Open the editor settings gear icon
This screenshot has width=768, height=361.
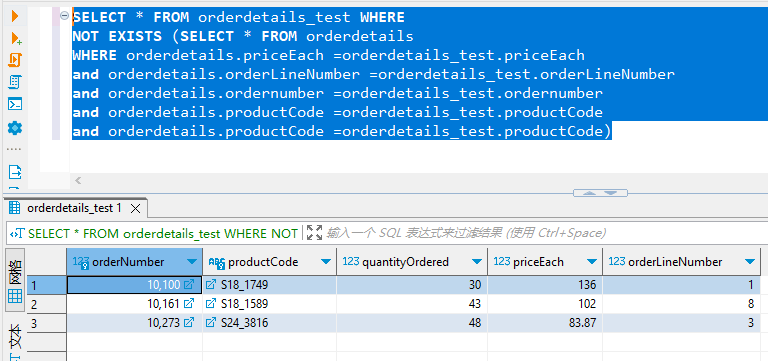tap(15, 128)
